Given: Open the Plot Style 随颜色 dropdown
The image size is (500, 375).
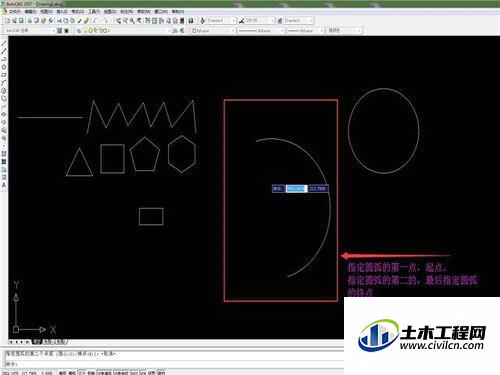Looking at the screenshot, I should tap(344, 31).
